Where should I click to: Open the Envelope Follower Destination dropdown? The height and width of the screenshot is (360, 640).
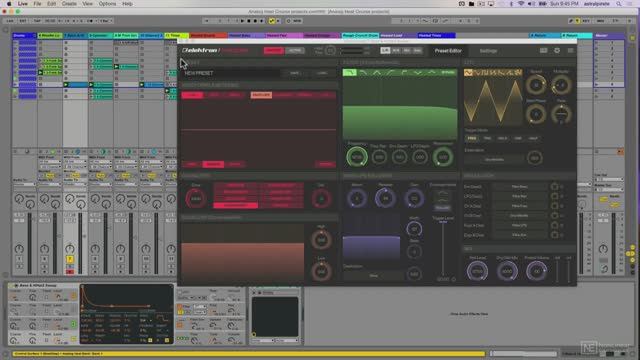pos(373,276)
